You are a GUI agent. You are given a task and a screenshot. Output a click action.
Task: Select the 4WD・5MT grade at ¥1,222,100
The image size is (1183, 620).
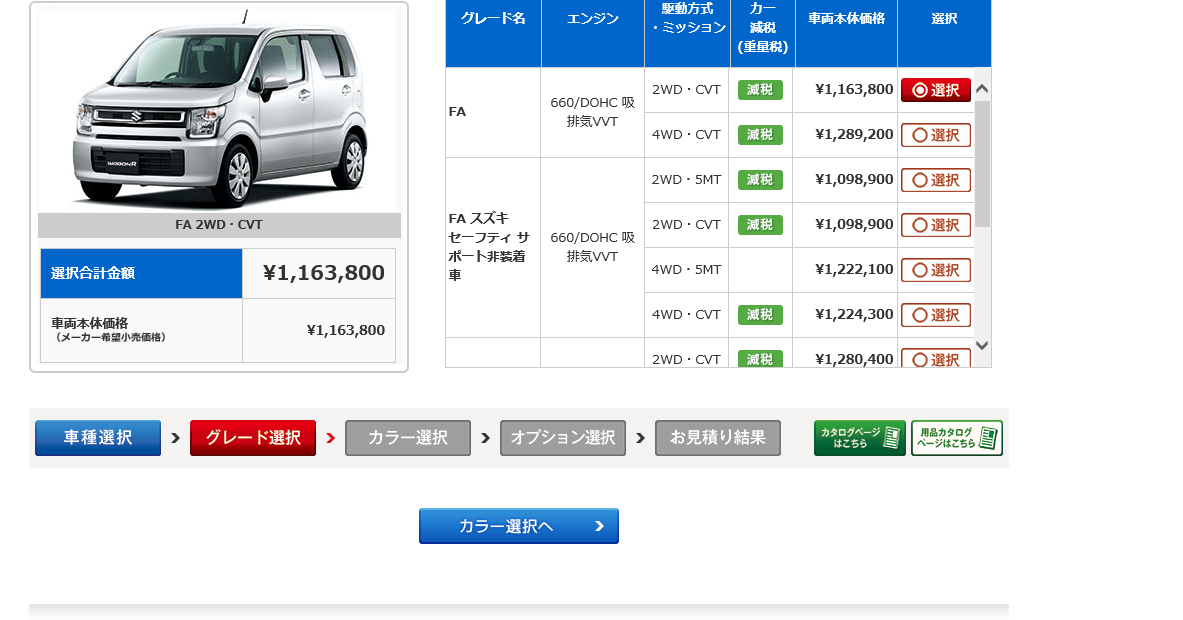936,270
